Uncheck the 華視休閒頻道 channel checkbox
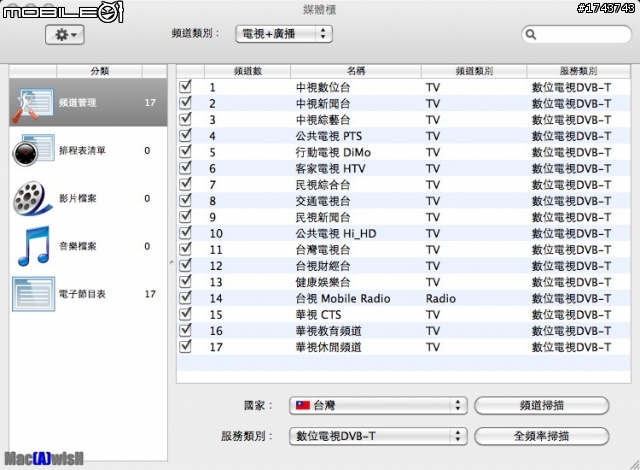The image size is (640, 470). click(x=185, y=346)
